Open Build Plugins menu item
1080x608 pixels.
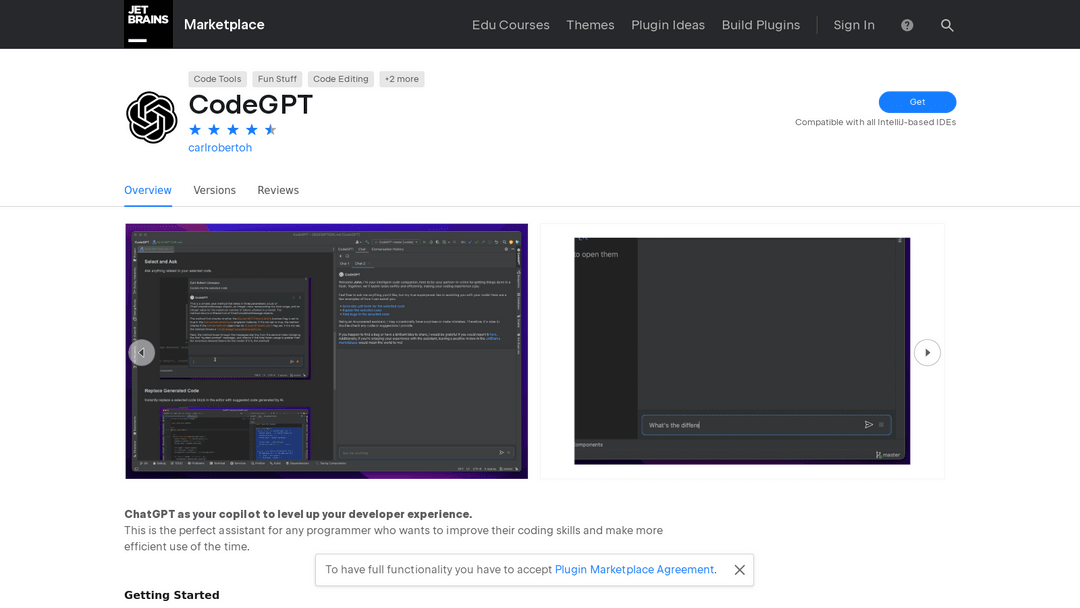761,25
